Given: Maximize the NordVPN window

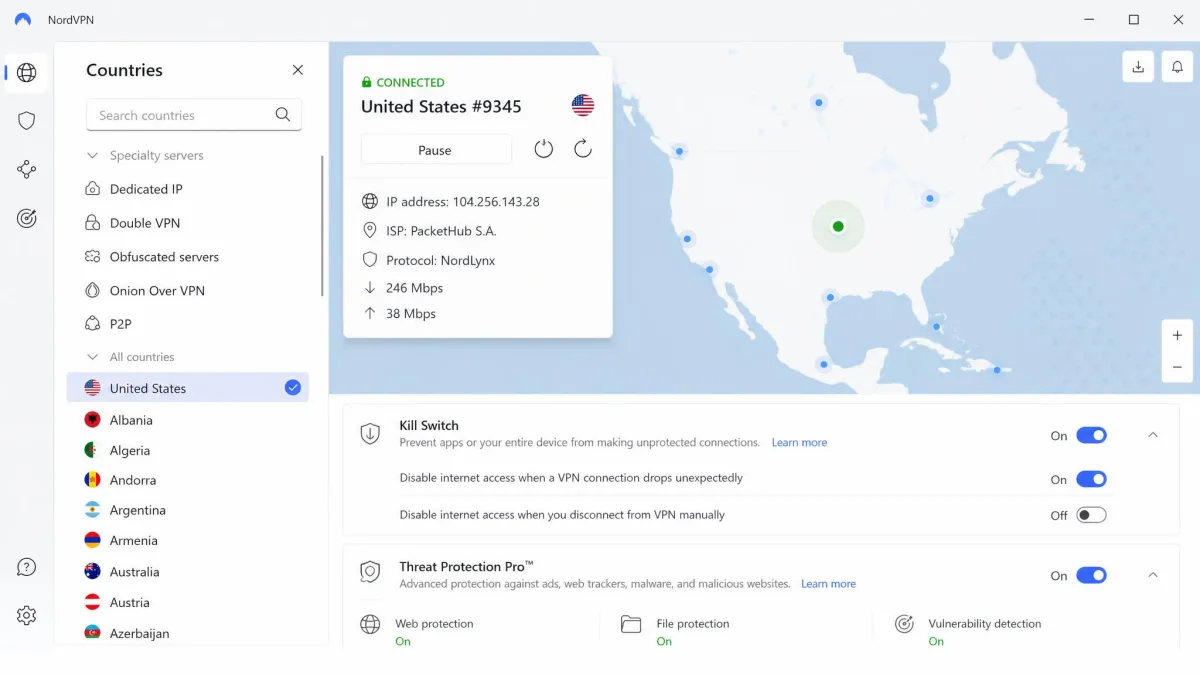Looking at the screenshot, I should coord(1133,19).
